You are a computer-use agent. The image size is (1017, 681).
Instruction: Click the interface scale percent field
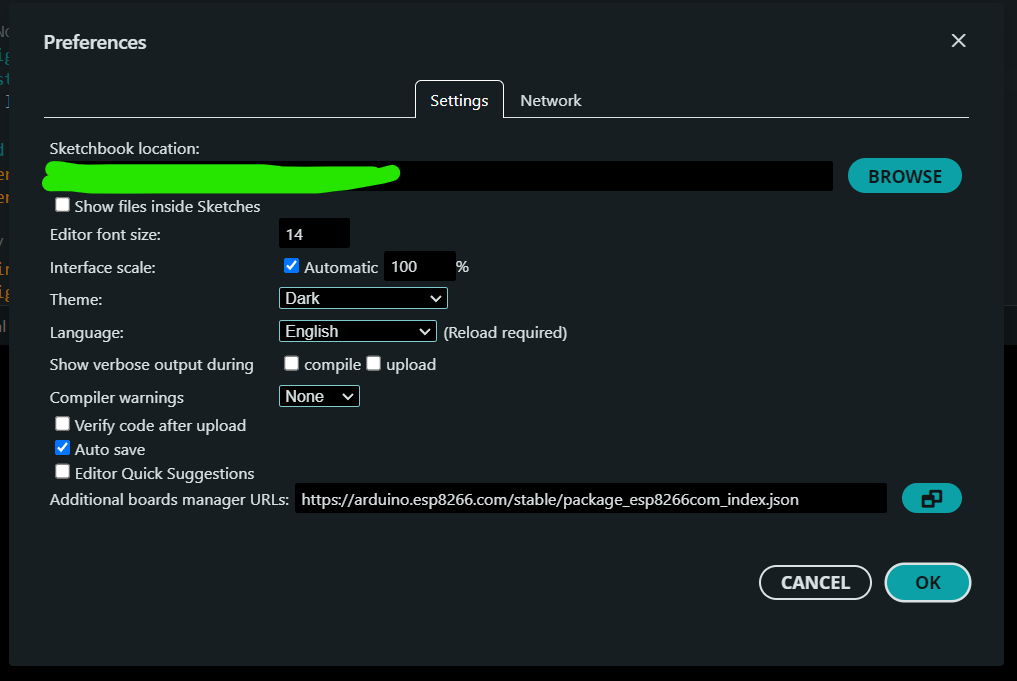tap(420, 266)
